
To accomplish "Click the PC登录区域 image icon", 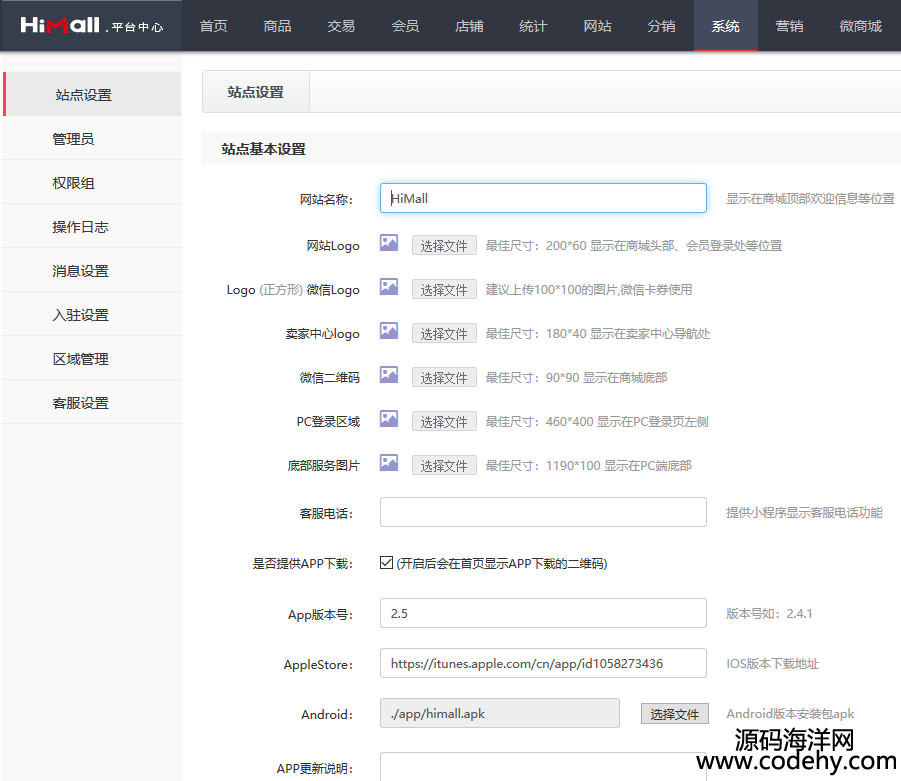I will click(389, 419).
